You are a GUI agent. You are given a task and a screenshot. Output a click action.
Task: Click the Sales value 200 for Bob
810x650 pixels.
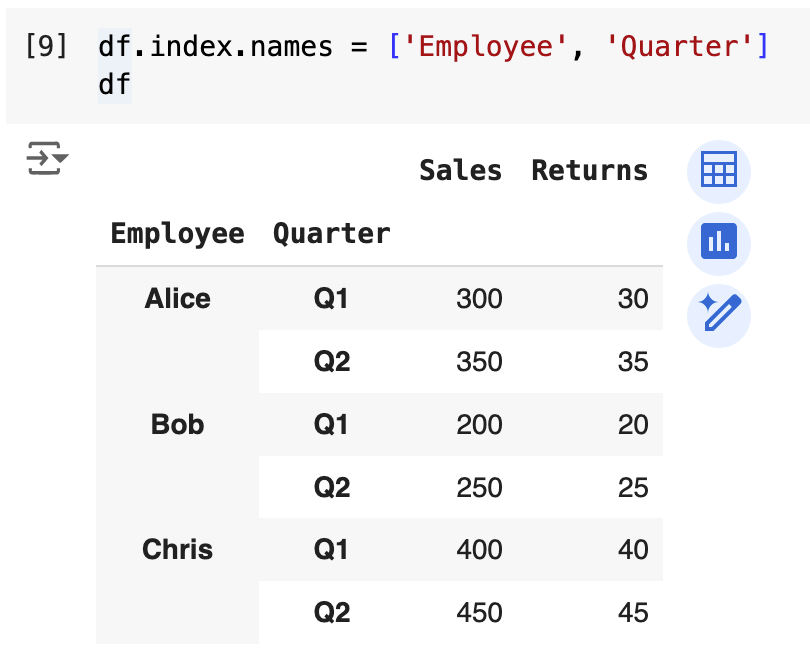click(x=479, y=424)
